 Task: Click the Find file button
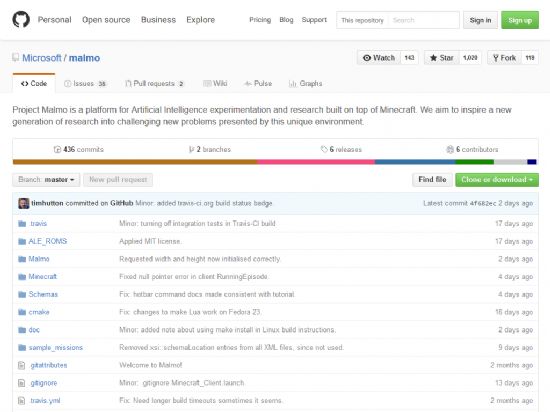coord(432,180)
